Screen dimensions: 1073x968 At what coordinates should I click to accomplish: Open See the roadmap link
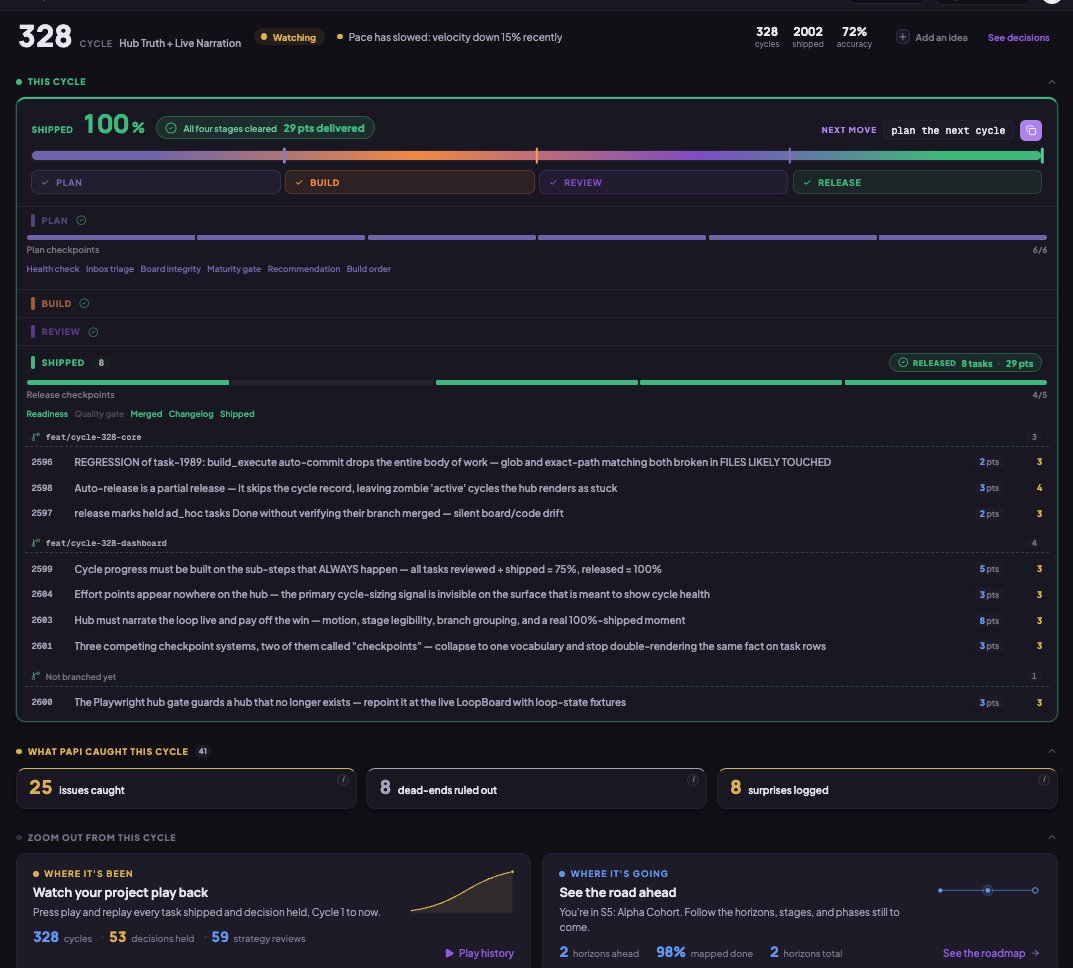[991, 953]
